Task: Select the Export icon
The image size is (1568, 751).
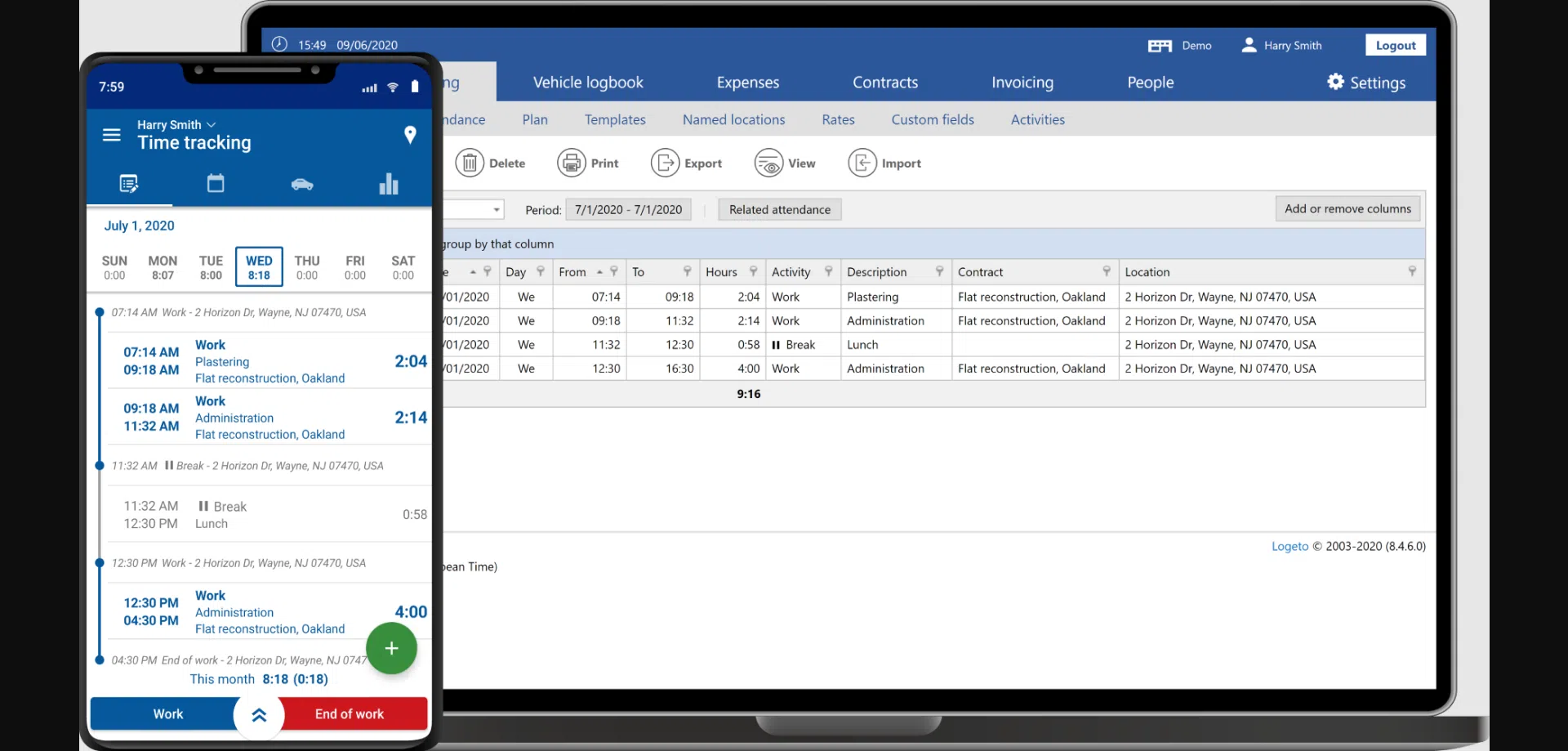Action: (x=665, y=163)
